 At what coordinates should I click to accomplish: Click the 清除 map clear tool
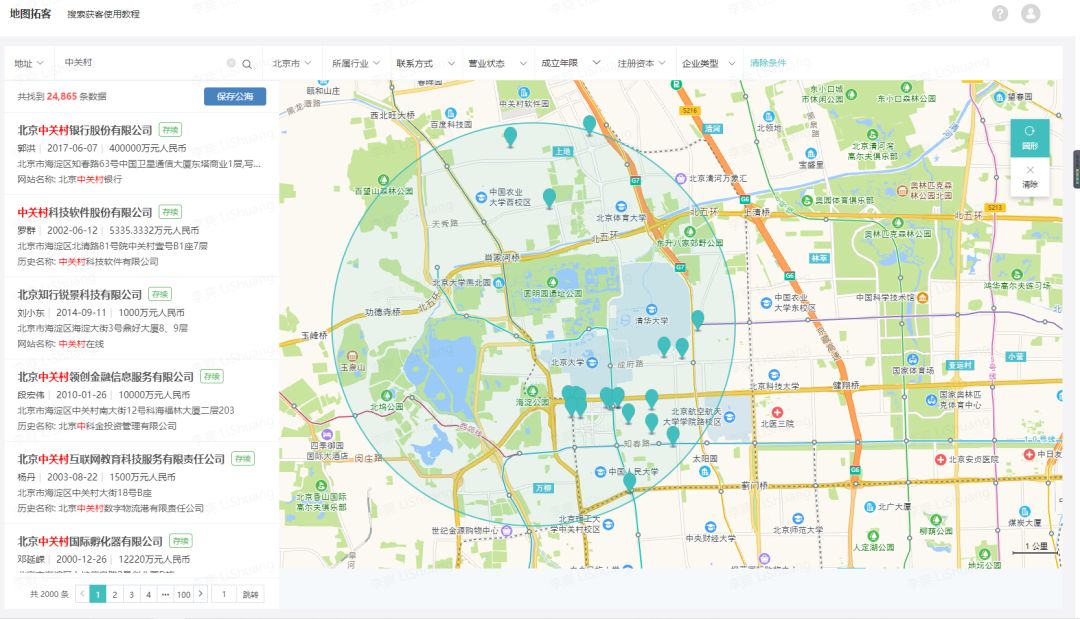[x=1030, y=177]
